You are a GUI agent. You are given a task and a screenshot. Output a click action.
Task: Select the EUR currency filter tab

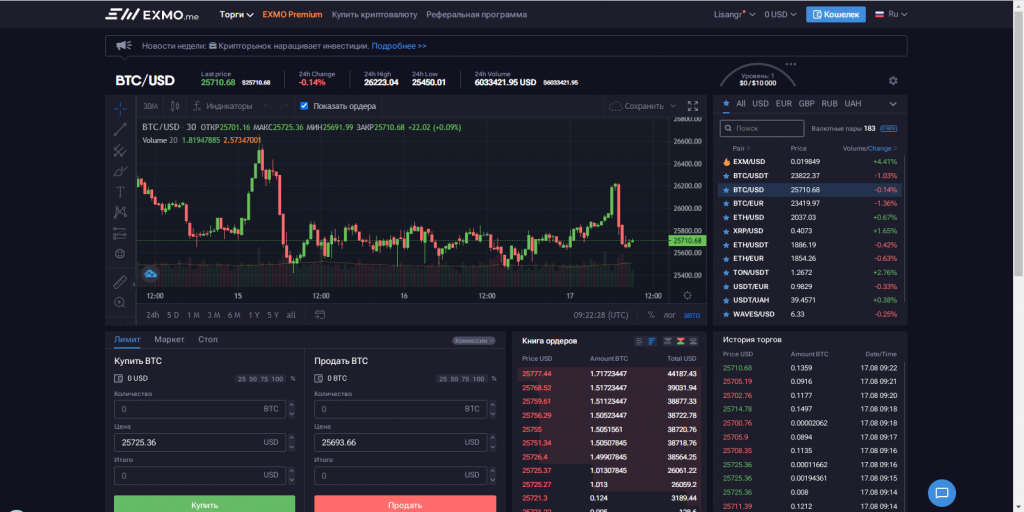pos(783,103)
